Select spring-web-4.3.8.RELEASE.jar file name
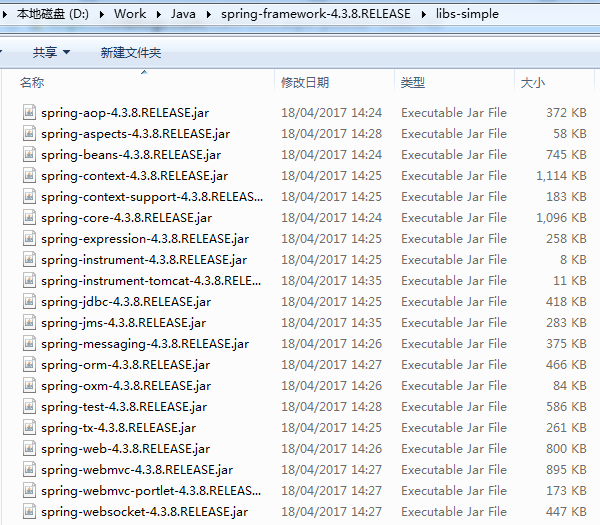The width and height of the screenshot is (600, 525). [x=126, y=449]
